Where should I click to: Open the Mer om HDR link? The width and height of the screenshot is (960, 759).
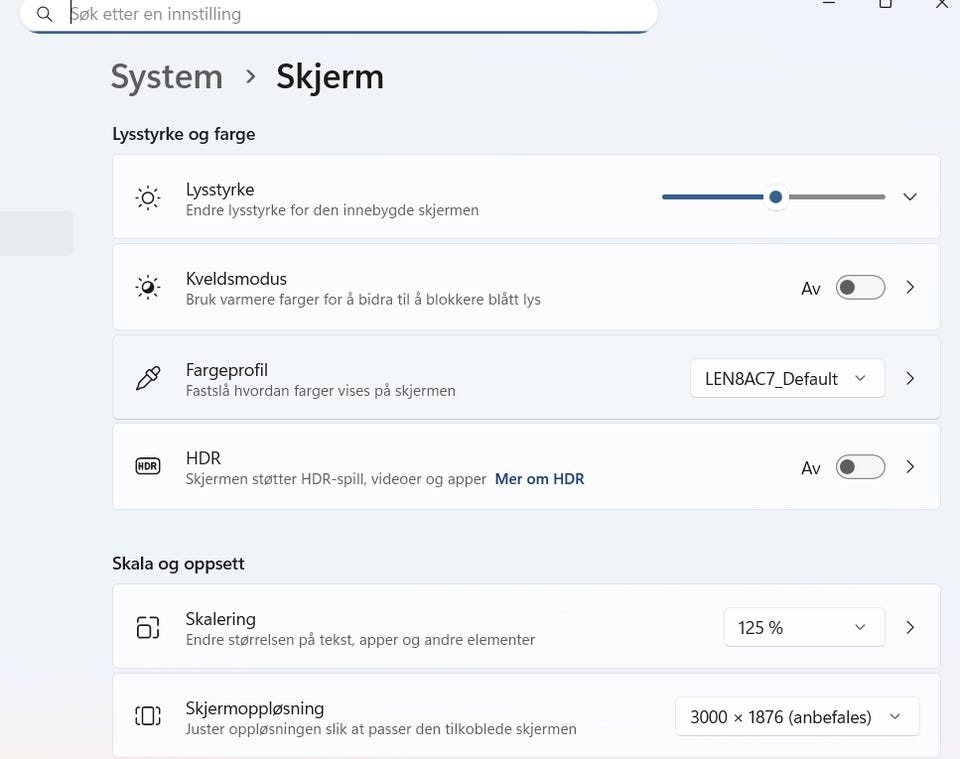pos(539,479)
